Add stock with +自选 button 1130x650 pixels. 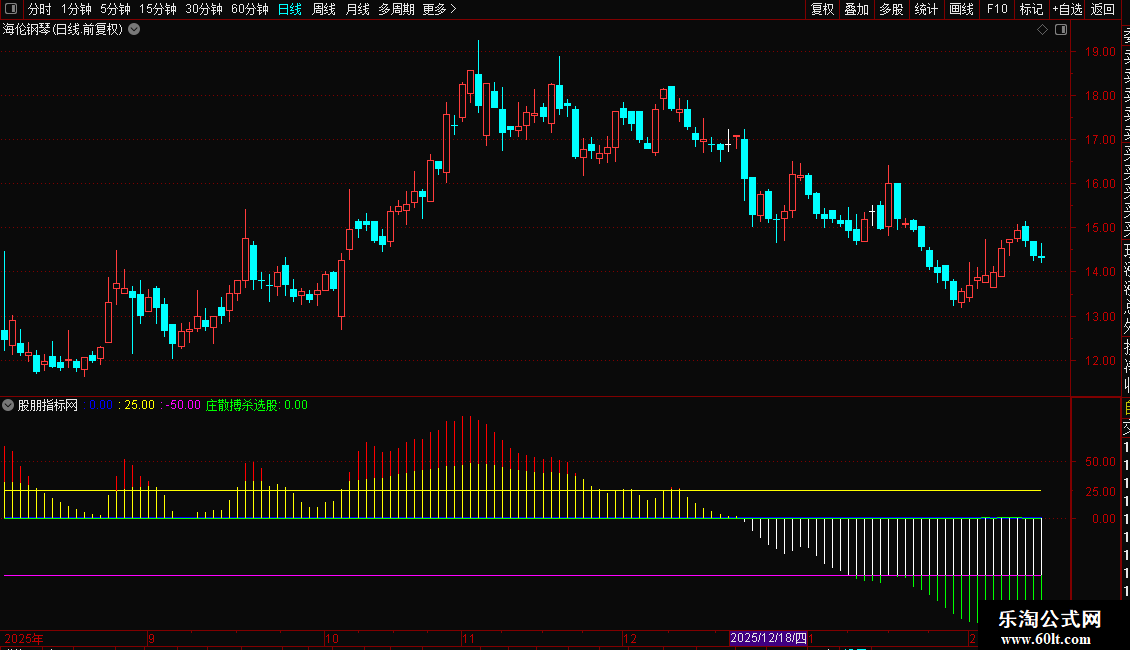[1067, 9]
